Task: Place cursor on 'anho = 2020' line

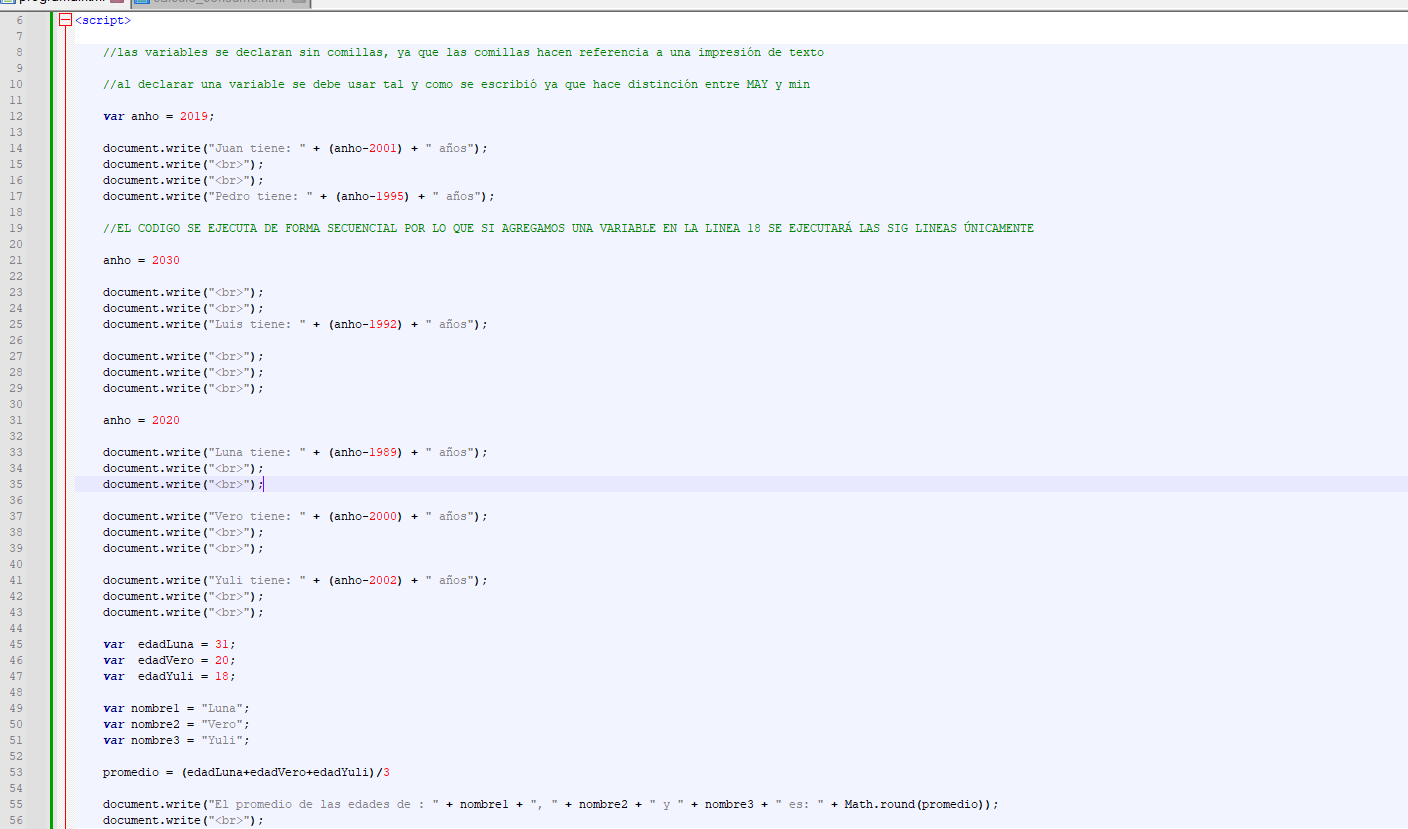Action: tap(141, 420)
